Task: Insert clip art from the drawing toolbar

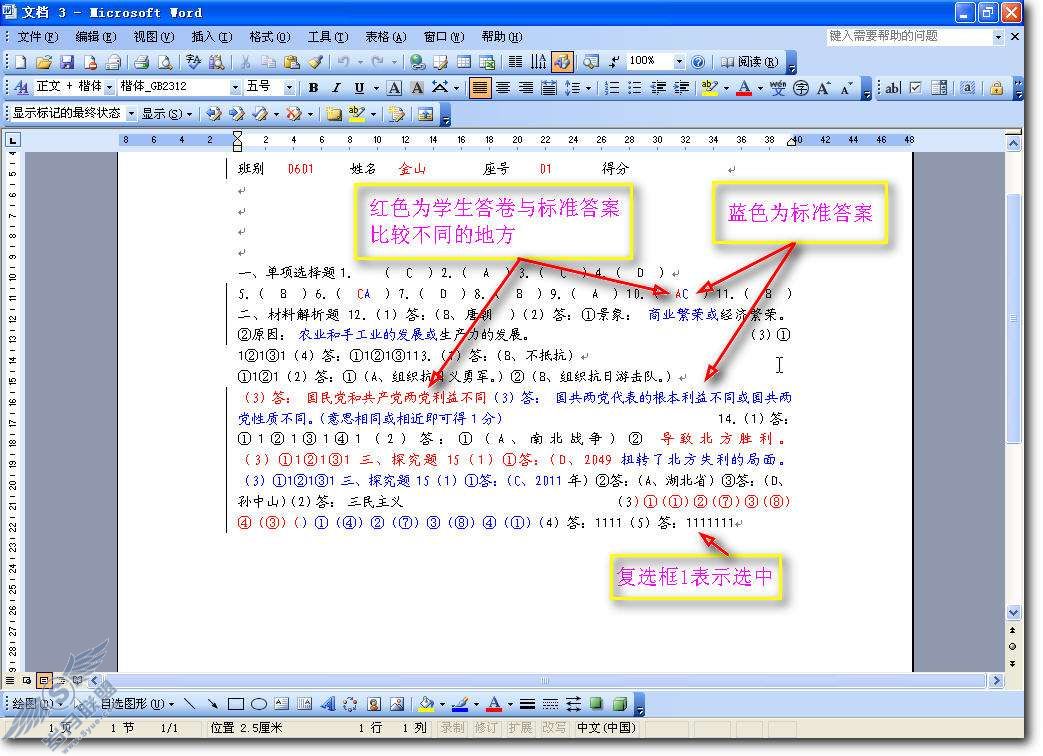Action: pyautogui.click(x=374, y=703)
